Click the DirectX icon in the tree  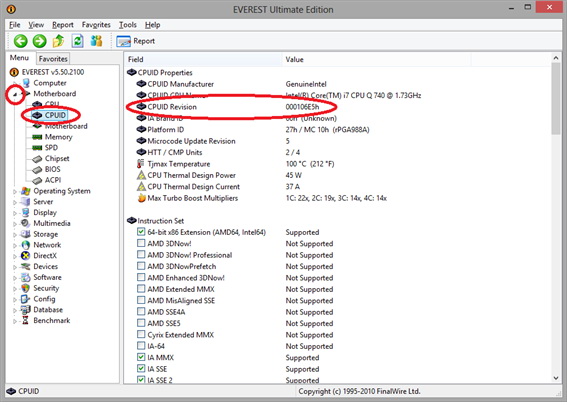click(25, 256)
